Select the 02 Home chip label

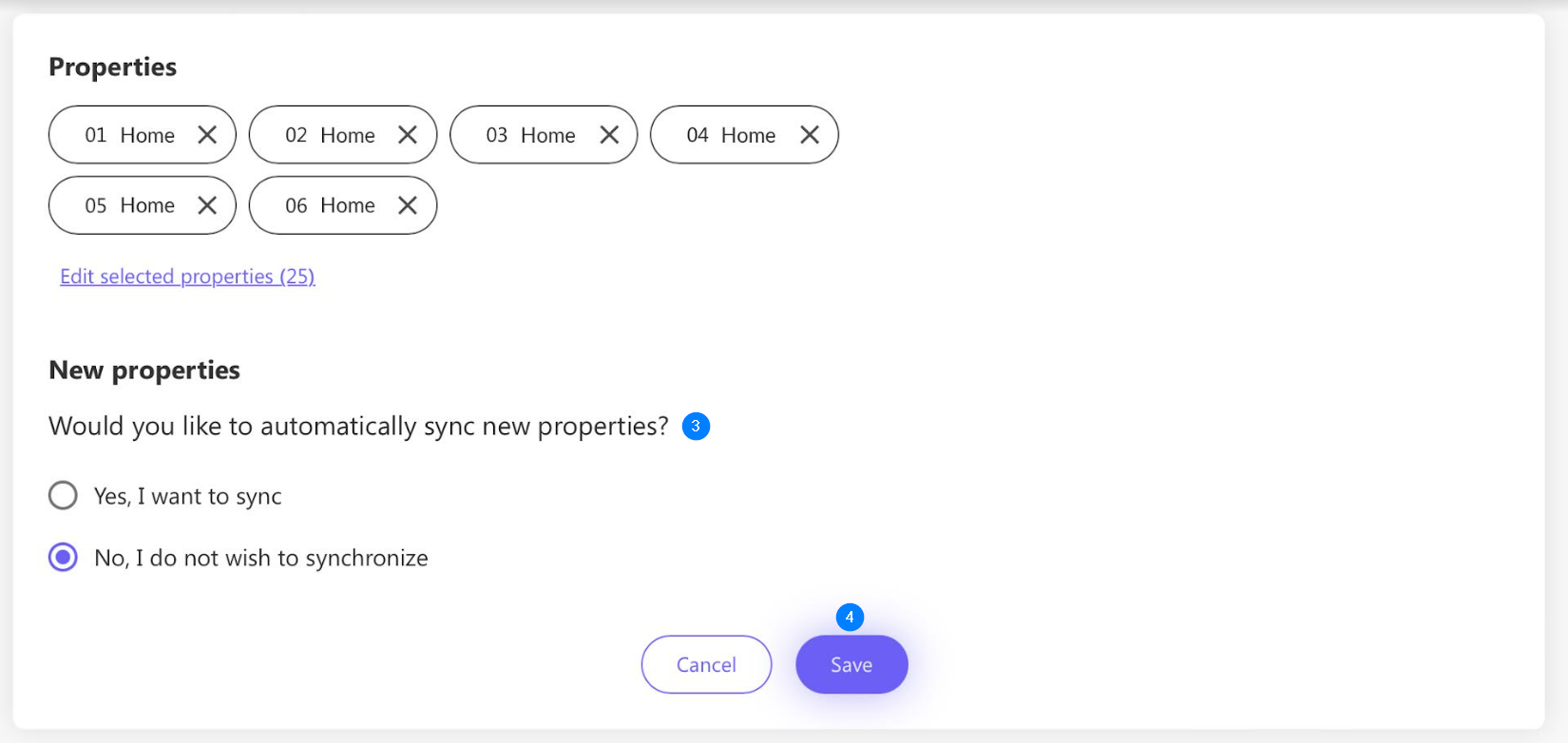(331, 135)
